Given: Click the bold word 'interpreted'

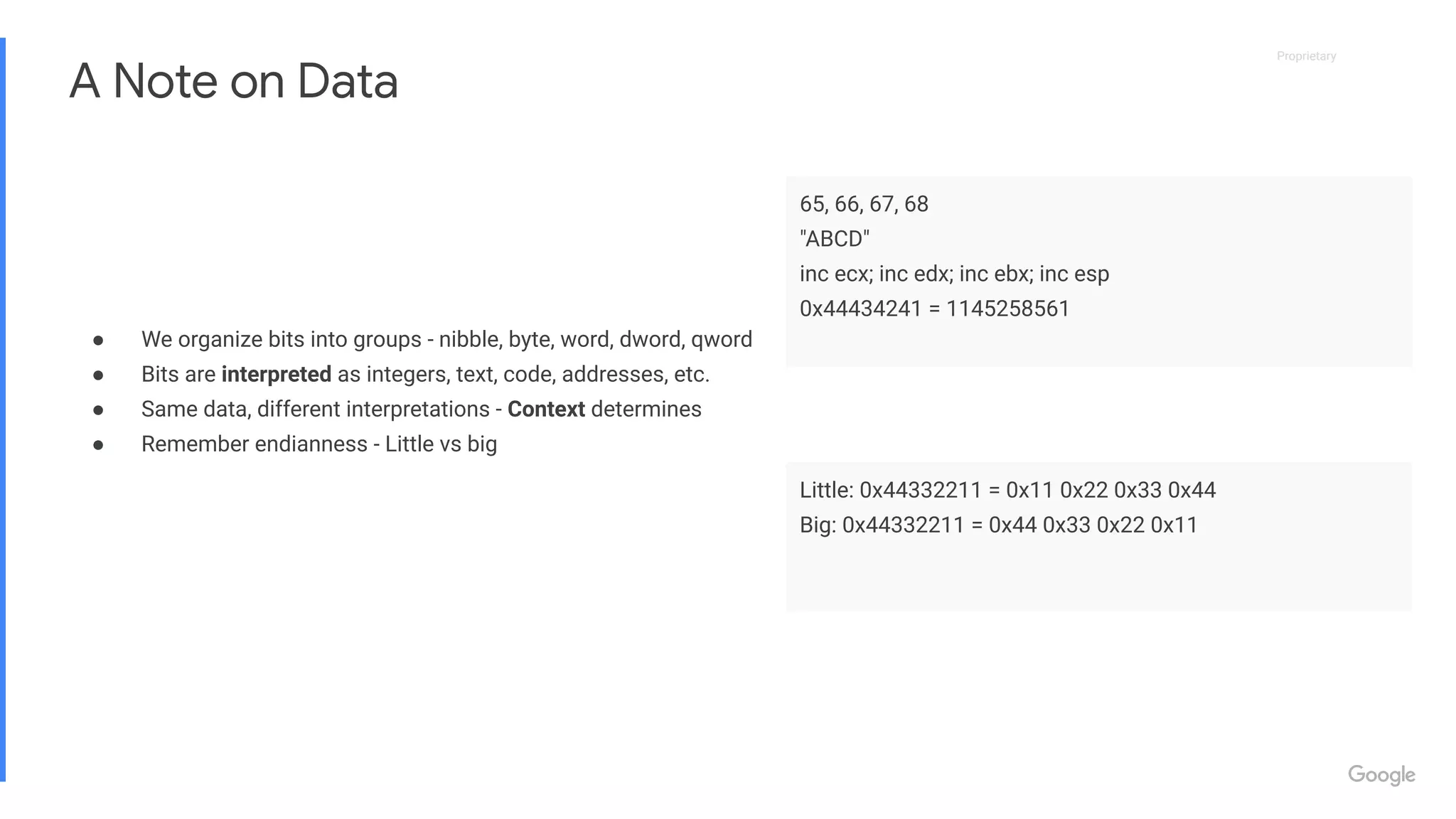Looking at the screenshot, I should [x=277, y=374].
